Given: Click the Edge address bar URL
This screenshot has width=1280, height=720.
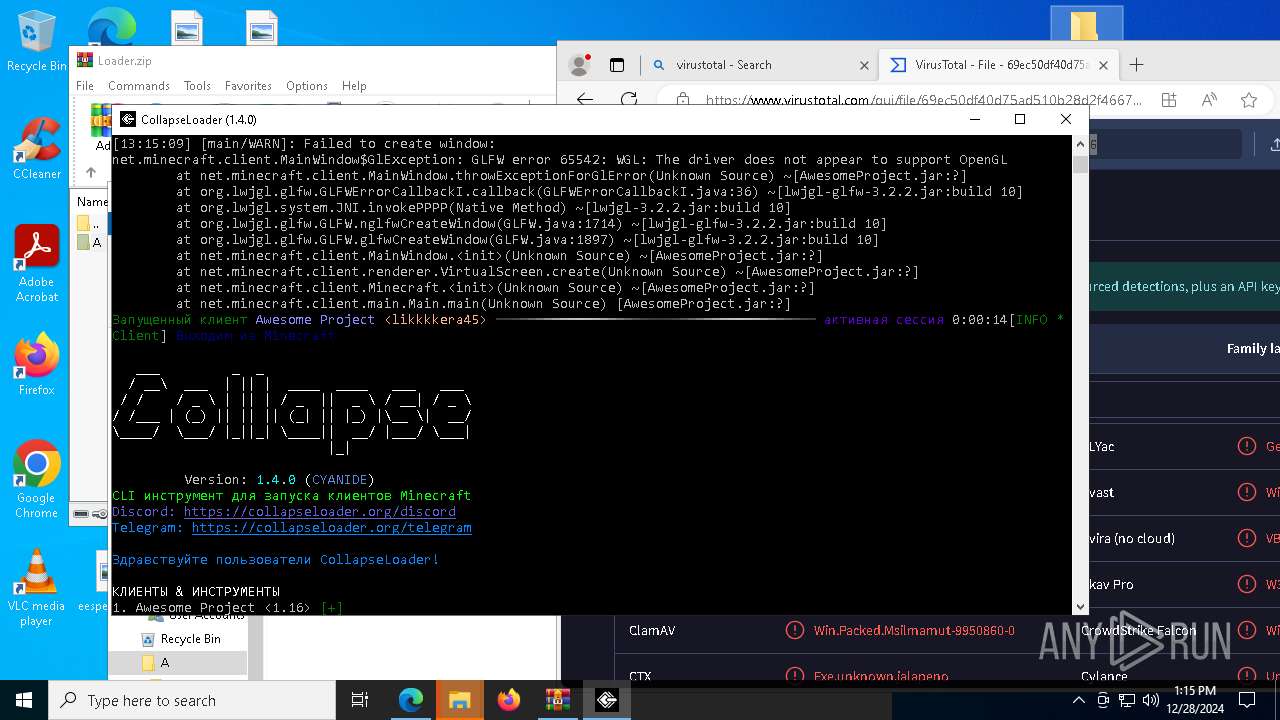Looking at the screenshot, I should (x=924, y=100).
